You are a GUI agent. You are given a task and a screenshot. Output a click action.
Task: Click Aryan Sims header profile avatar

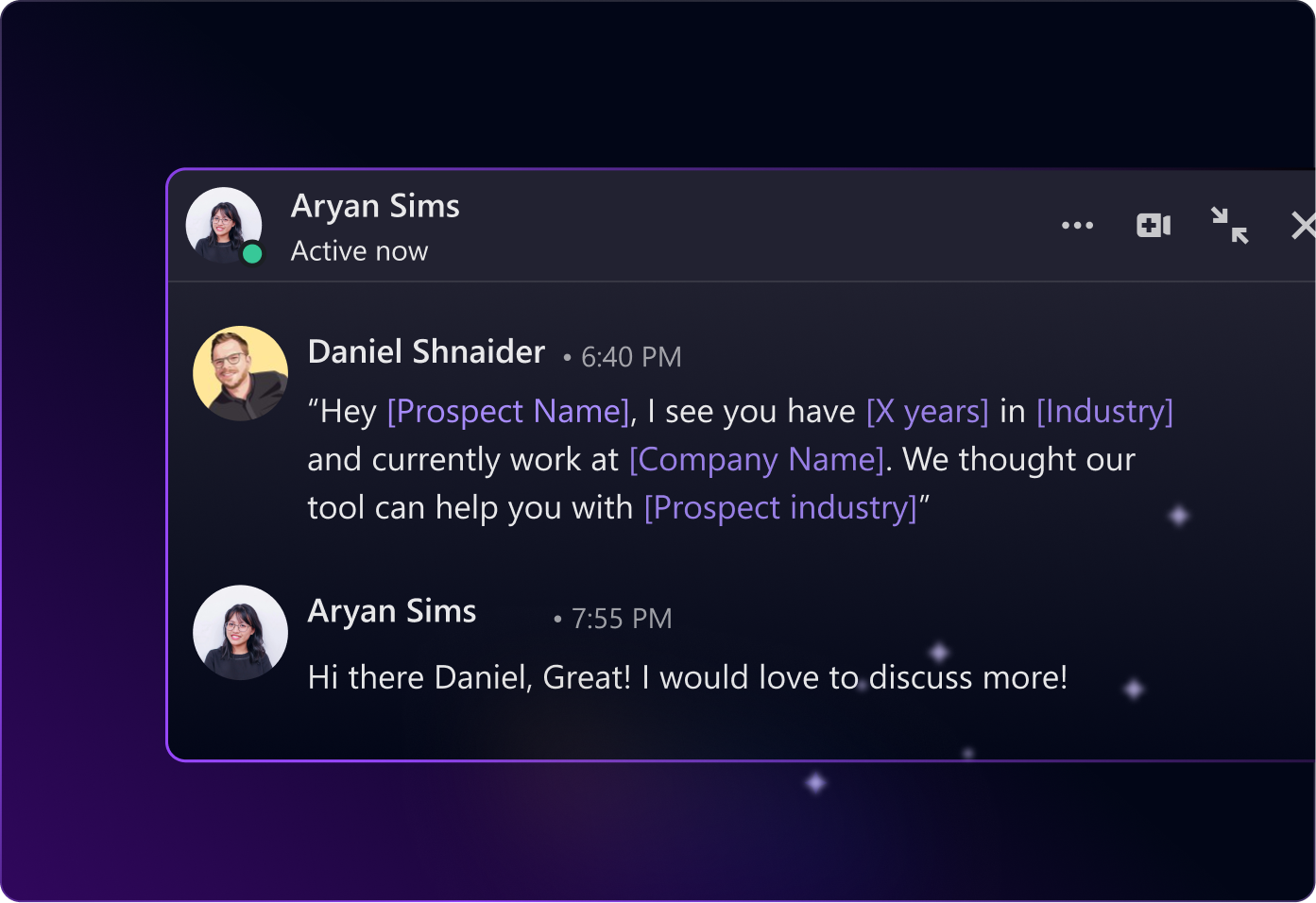[x=224, y=225]
